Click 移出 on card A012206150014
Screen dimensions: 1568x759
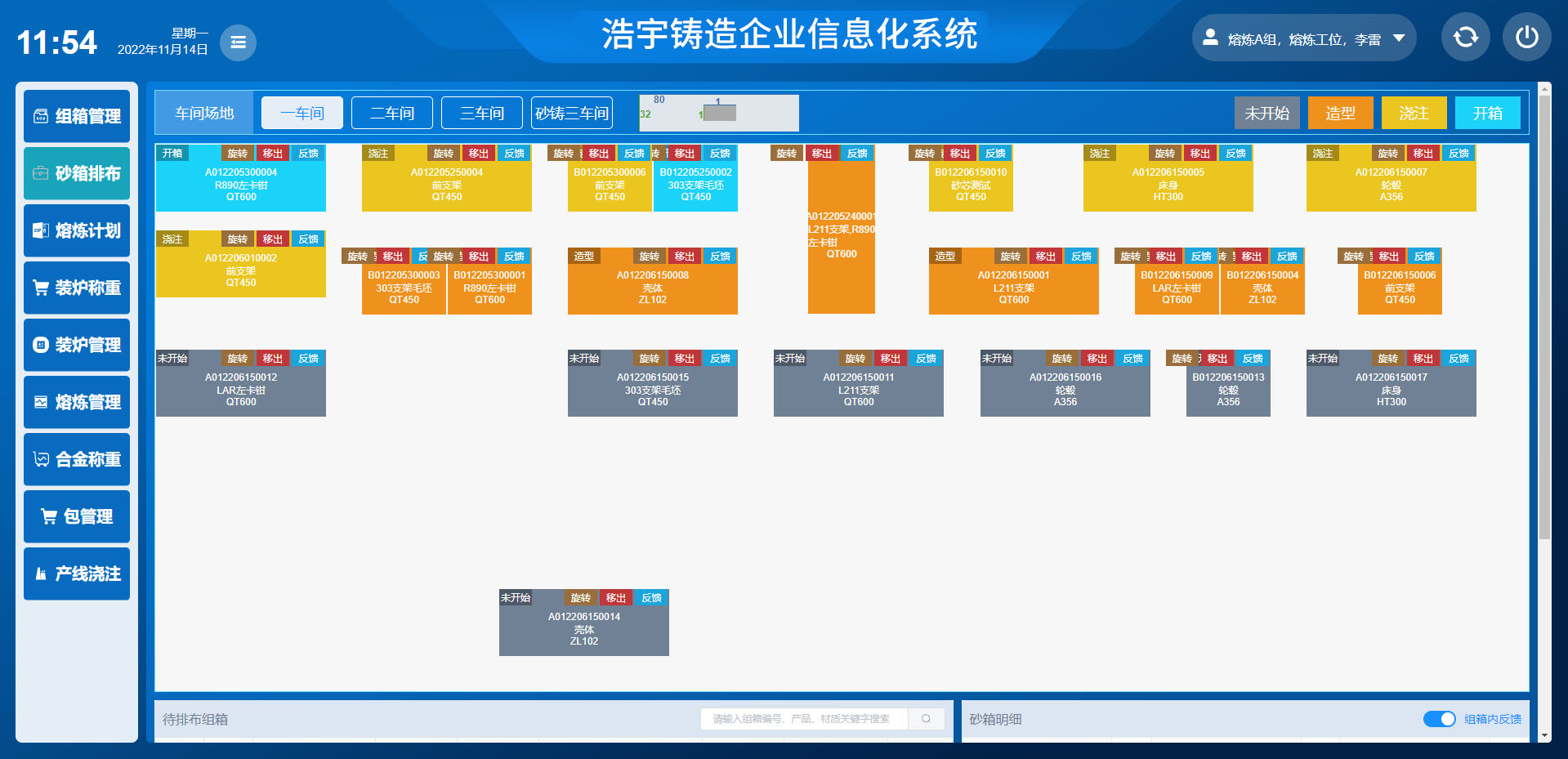click(616, 597)
